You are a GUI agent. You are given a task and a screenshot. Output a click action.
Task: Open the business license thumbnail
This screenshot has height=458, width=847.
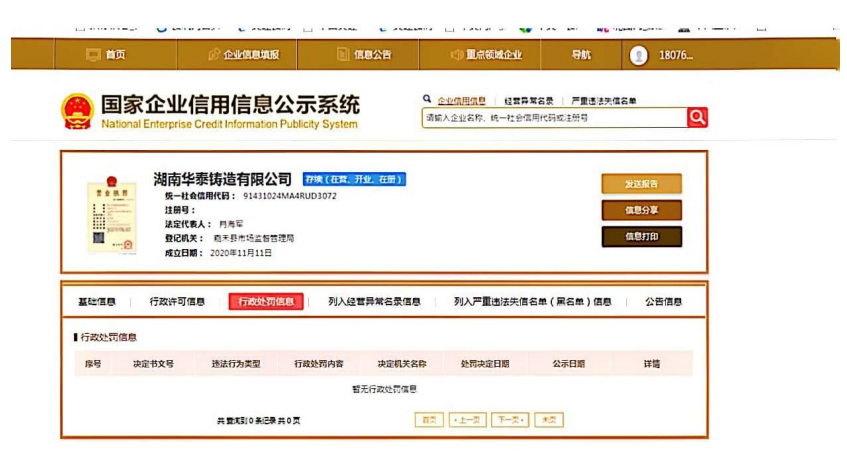[x=112, y=214]
